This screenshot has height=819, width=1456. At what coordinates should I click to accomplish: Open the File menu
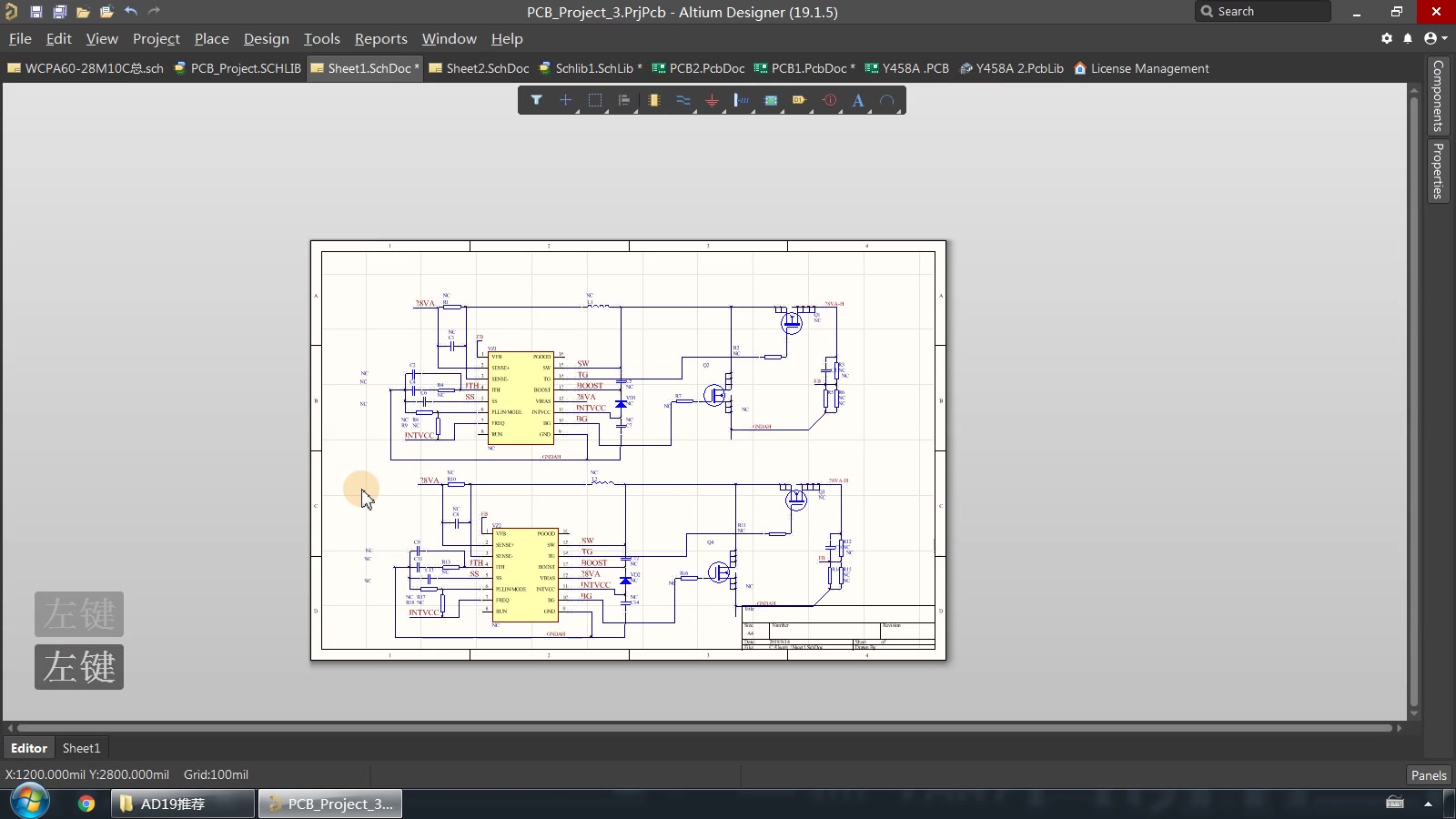pos(20,38)
